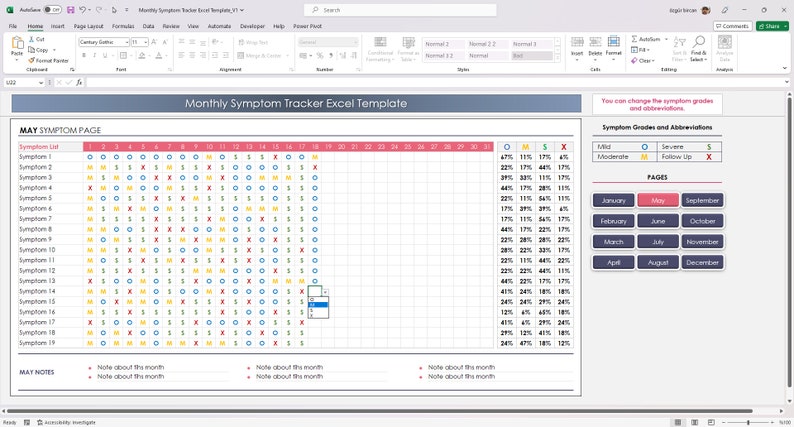
Task: Apply the Normal 2 cell style
Action: (444, 44)
